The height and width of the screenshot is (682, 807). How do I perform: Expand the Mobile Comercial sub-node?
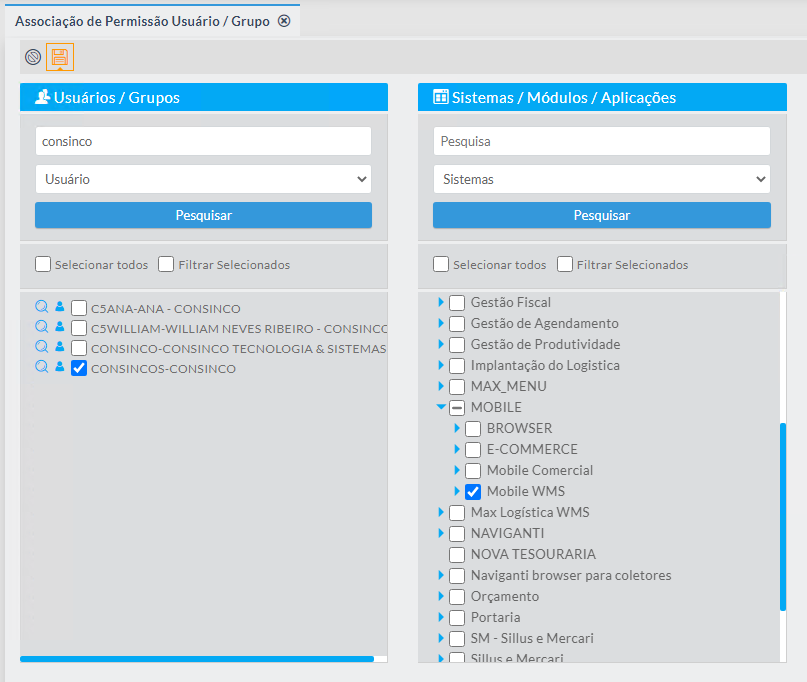click(x=457, y=470)
